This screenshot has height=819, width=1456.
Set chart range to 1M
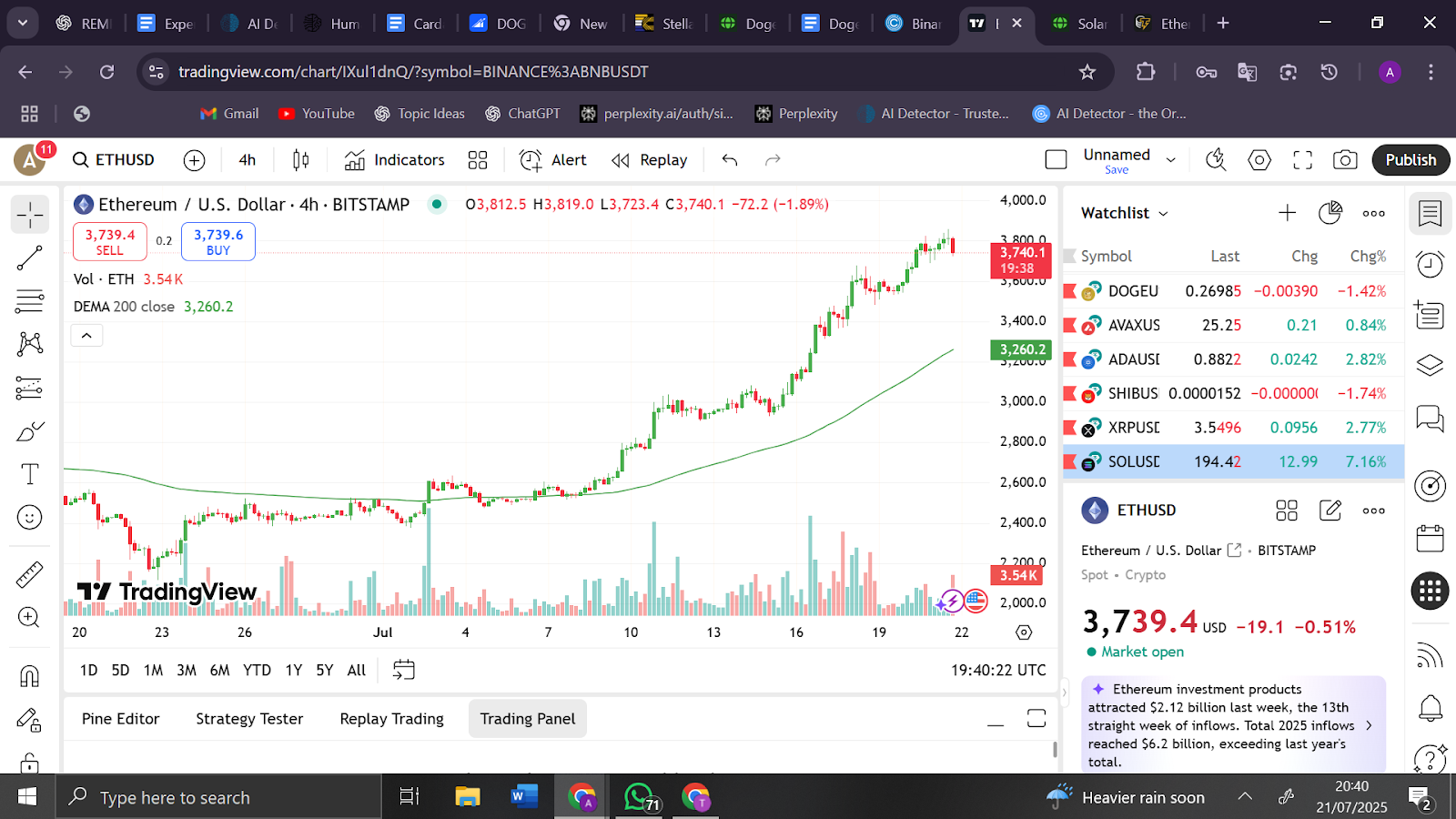coord(153,670)
